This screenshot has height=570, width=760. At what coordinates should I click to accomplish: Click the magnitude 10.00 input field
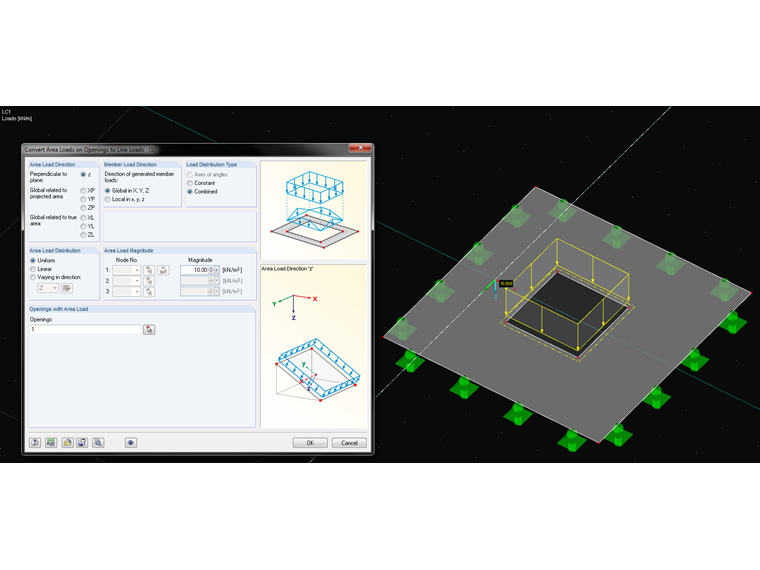coord(194,270)
